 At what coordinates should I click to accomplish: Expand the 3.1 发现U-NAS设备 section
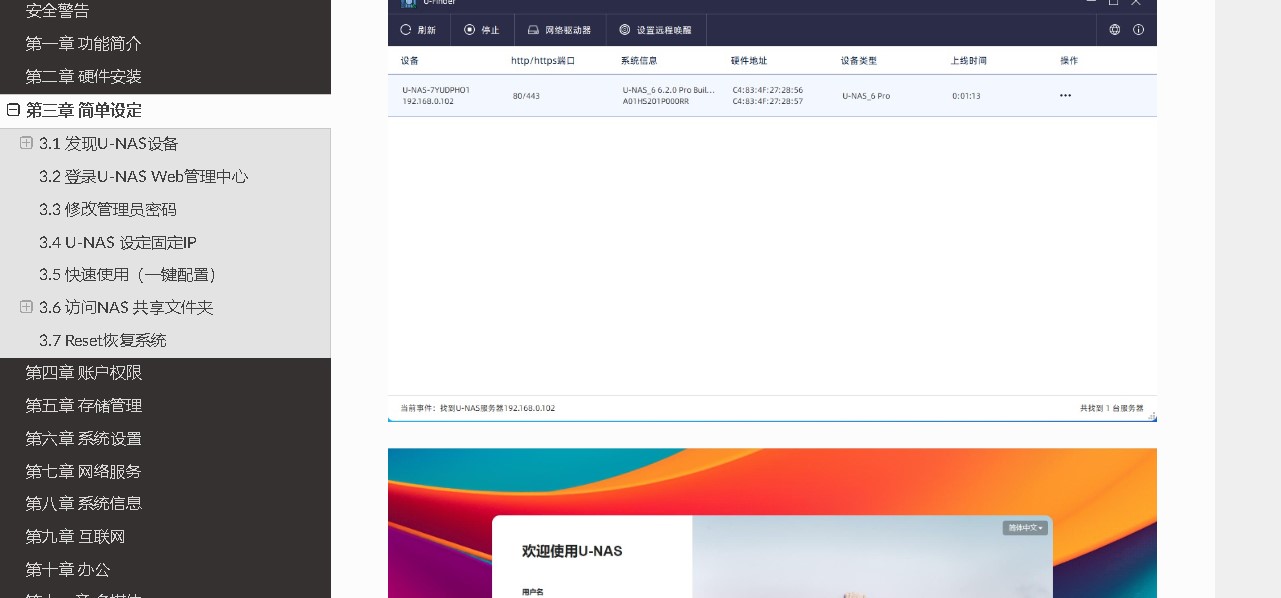(26, 143)
